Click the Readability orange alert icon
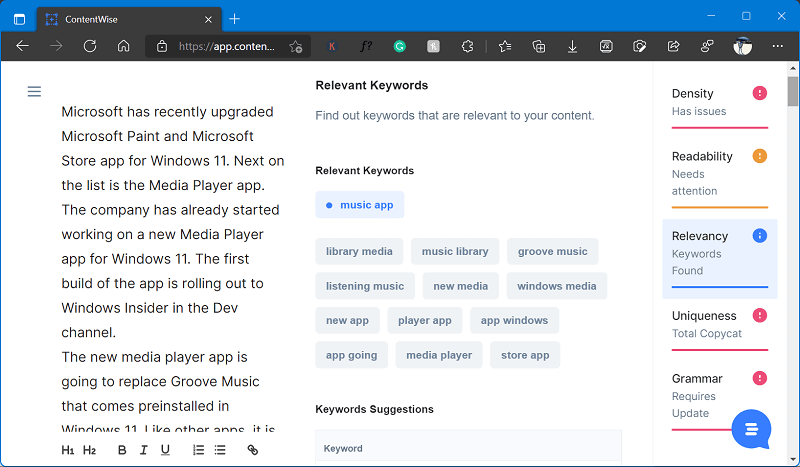Screen dimensions: 800x467 pos(760,156)
